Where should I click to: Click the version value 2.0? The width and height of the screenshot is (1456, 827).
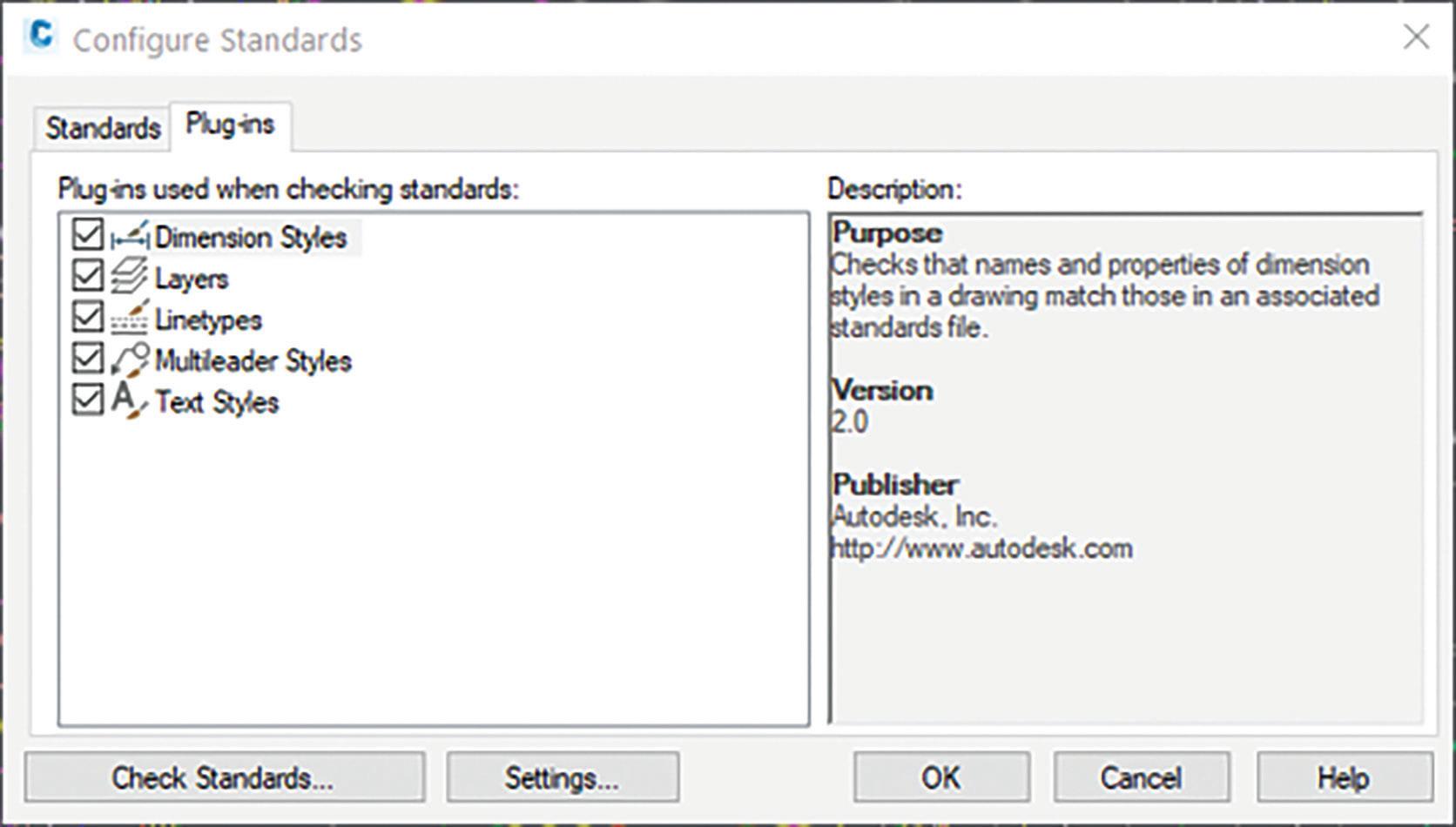click(850, 422)
